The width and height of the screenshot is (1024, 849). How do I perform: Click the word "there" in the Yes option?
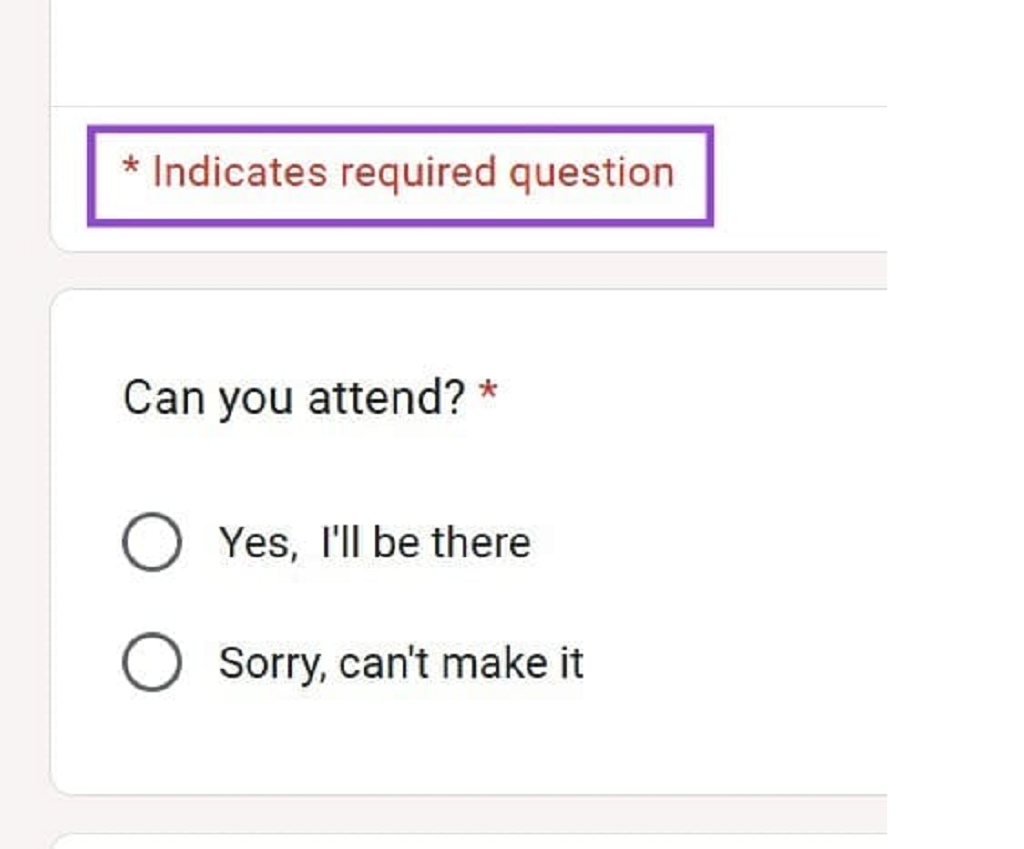(x=481, y=543)
